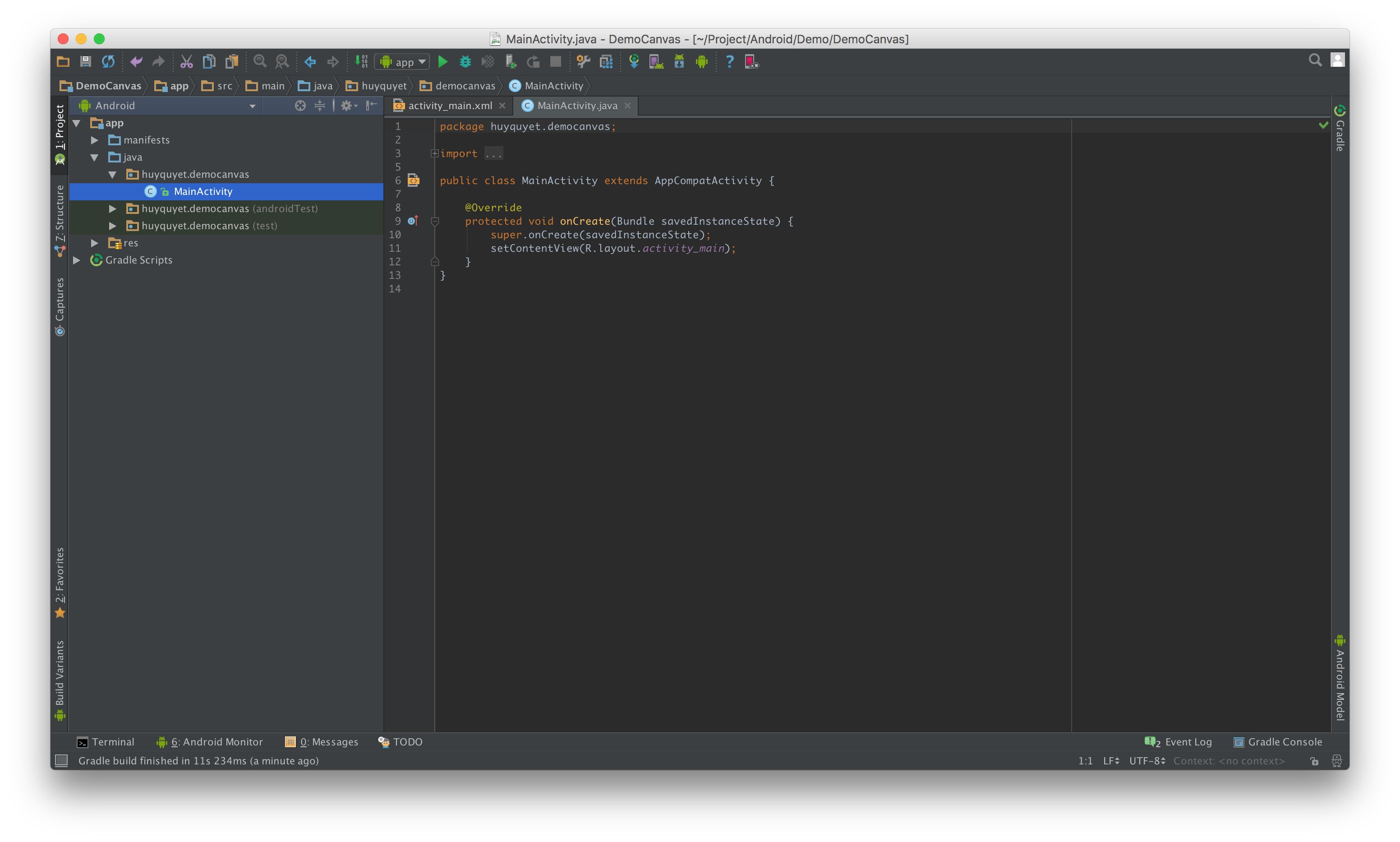Hide the Project tool window
The image size is (1400, 842).
(371, 106)
